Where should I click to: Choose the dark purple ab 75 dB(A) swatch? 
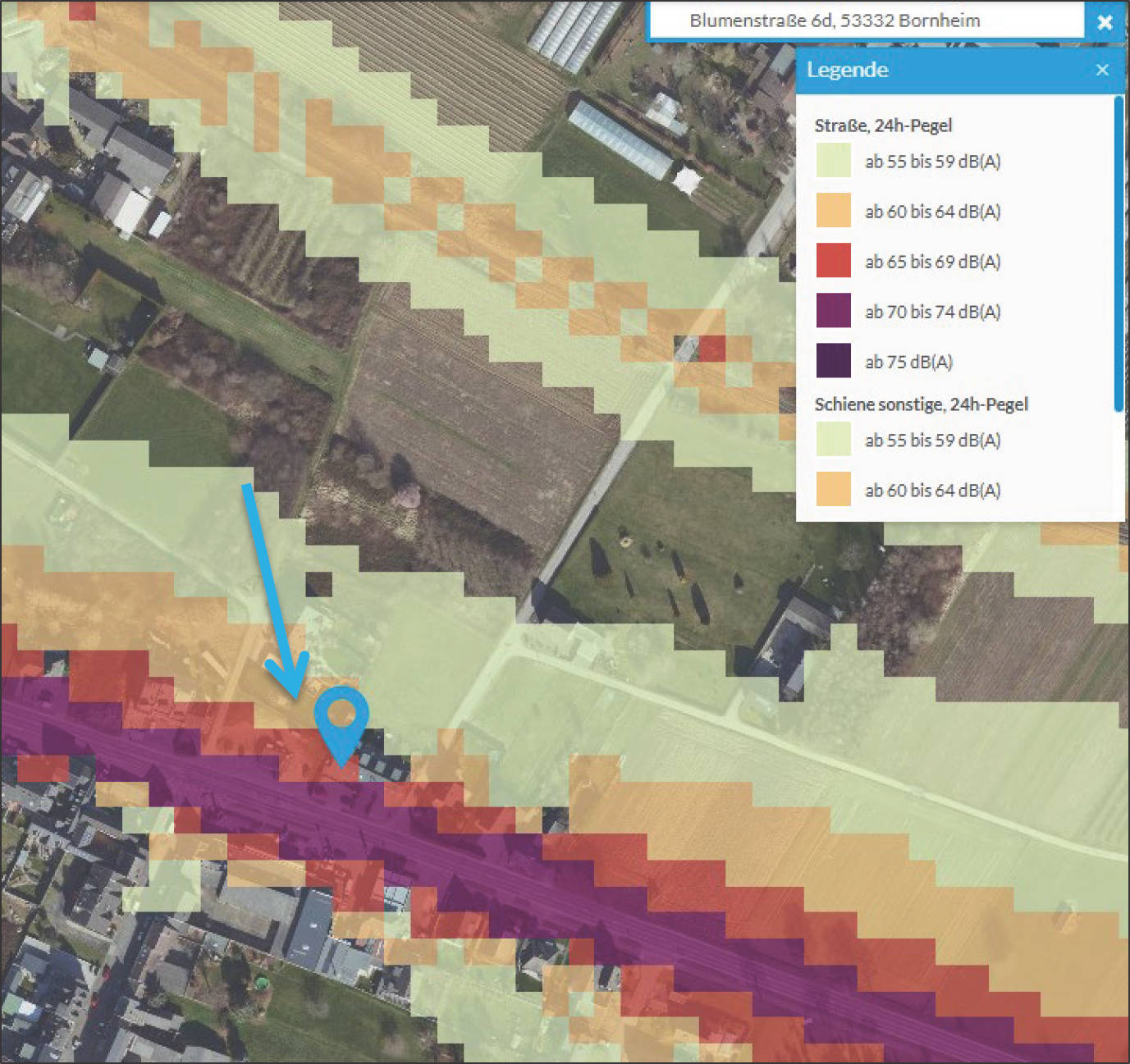[x=833, y=361]
